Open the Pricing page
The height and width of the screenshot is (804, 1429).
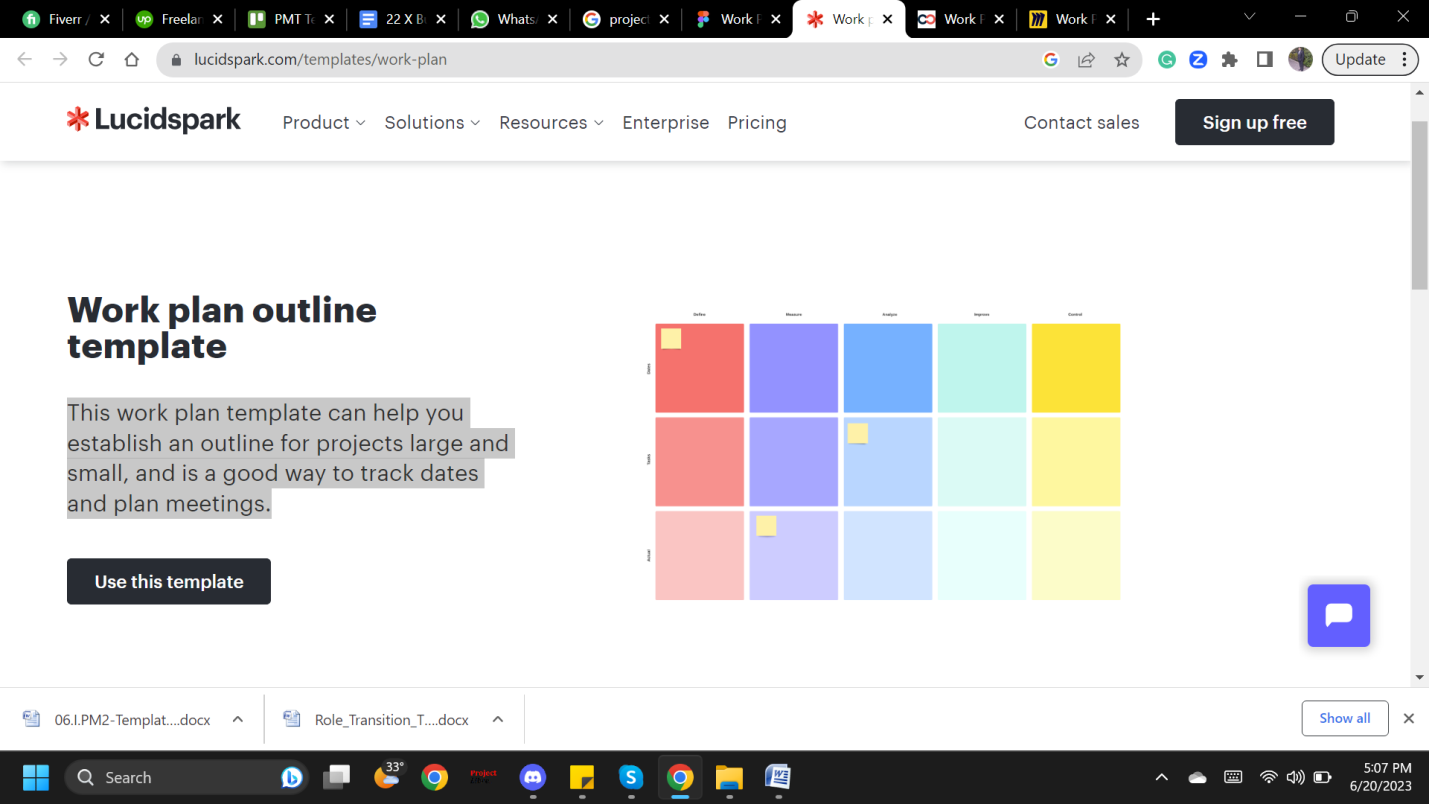[757, 123]
